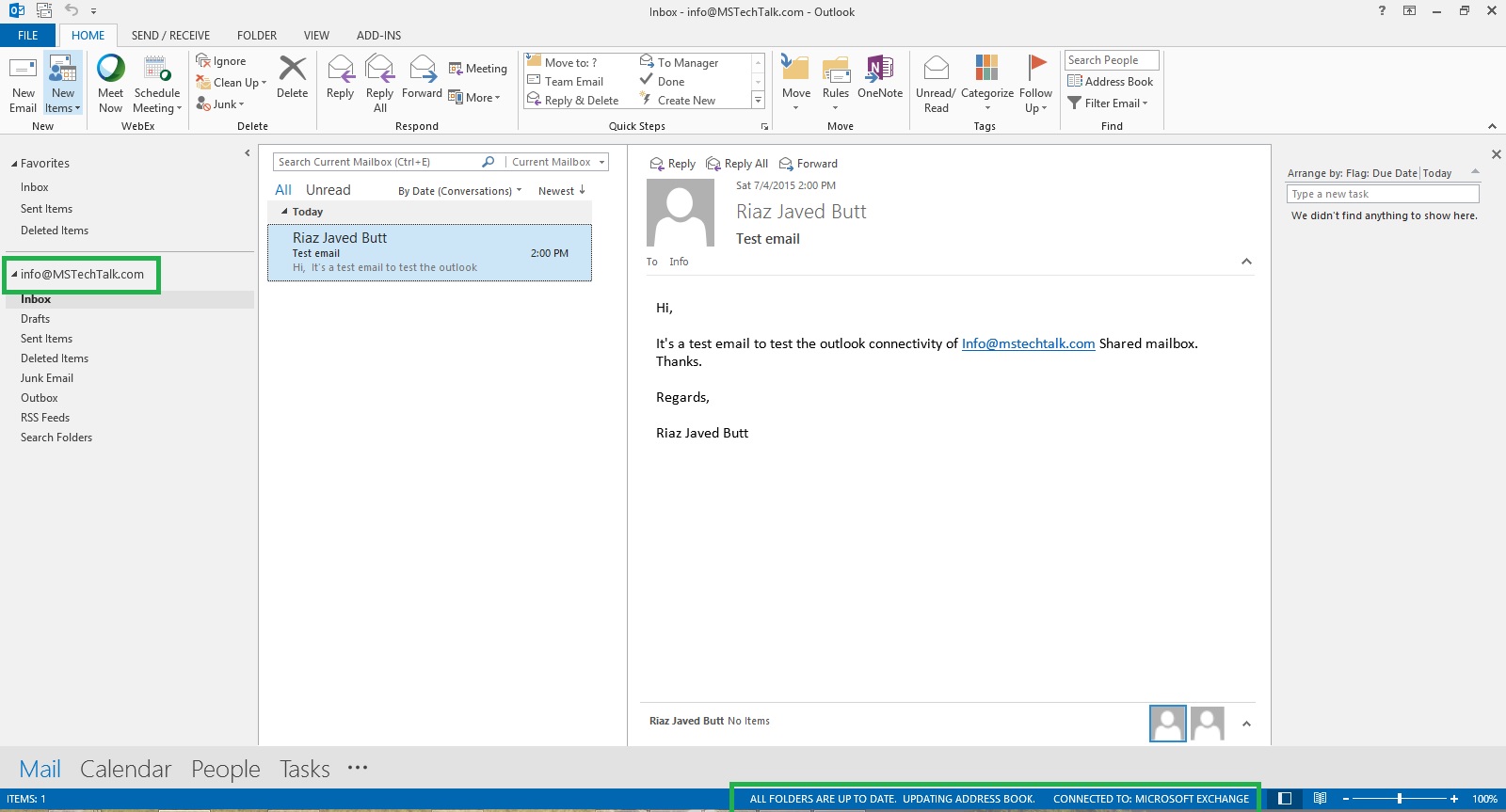Collapse the message header details
This screenshot has height=812, width=1506.
[x=1246, y=262]
